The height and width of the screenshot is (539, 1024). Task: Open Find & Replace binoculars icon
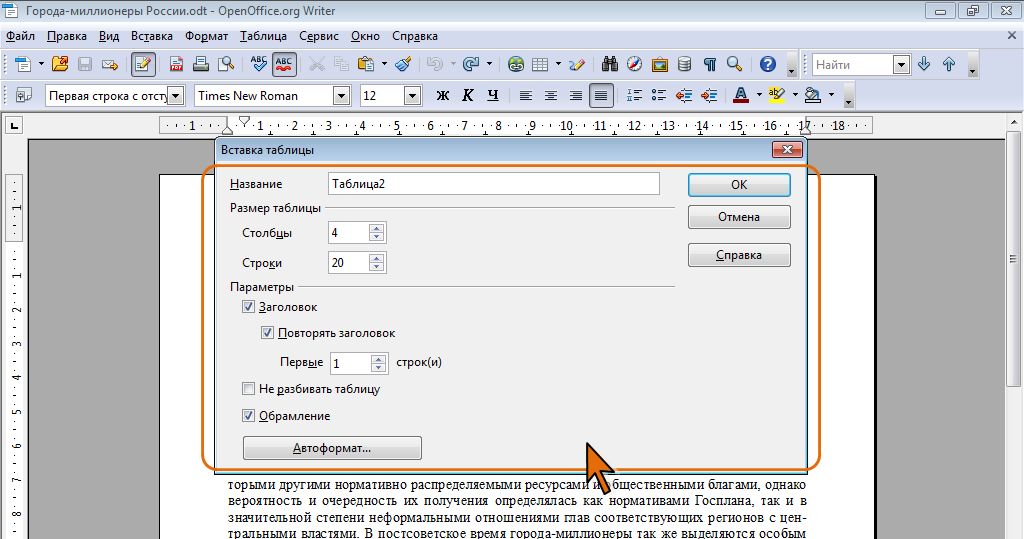pos(610,64)
